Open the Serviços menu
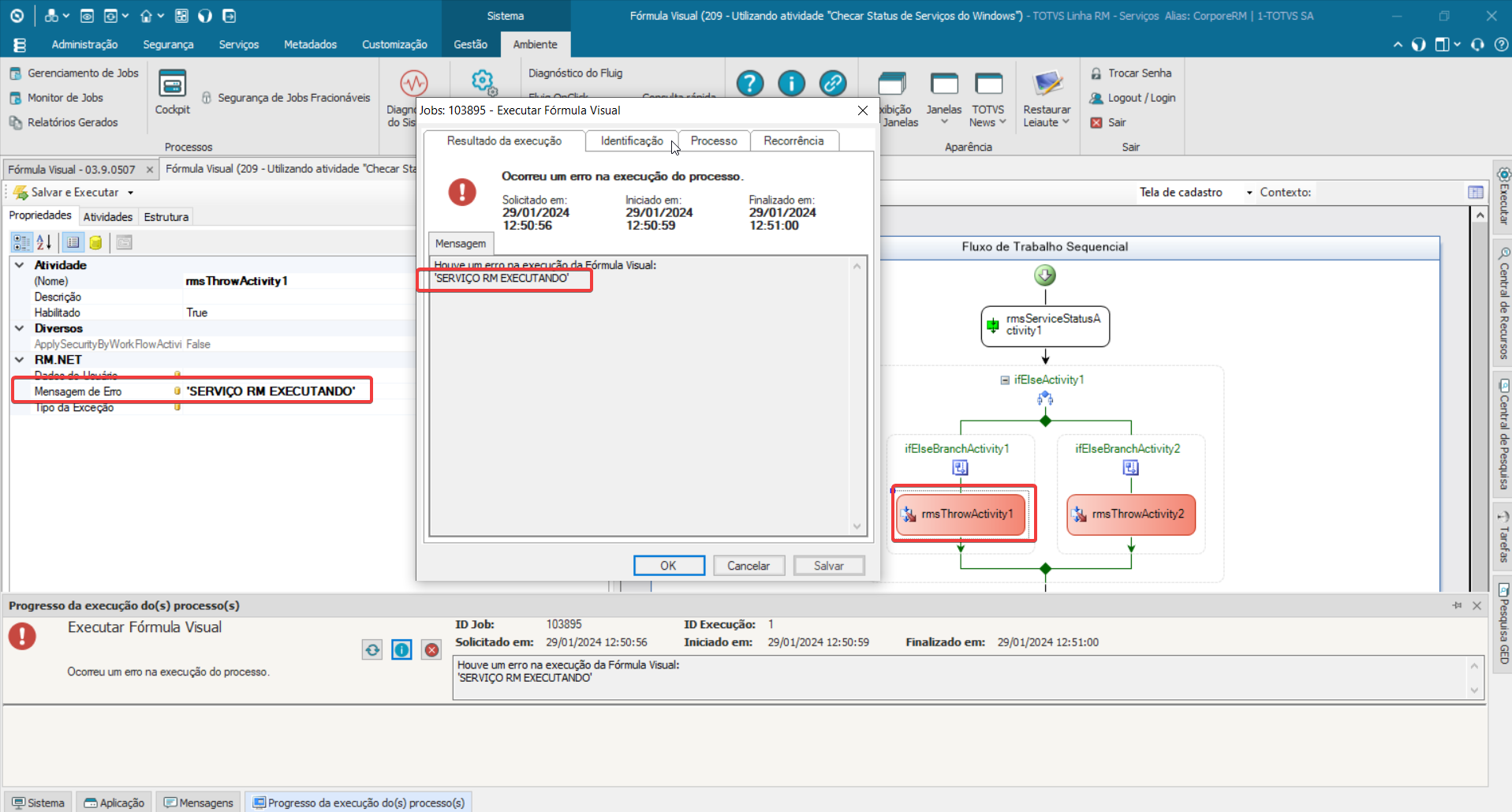 click(239, 44)
